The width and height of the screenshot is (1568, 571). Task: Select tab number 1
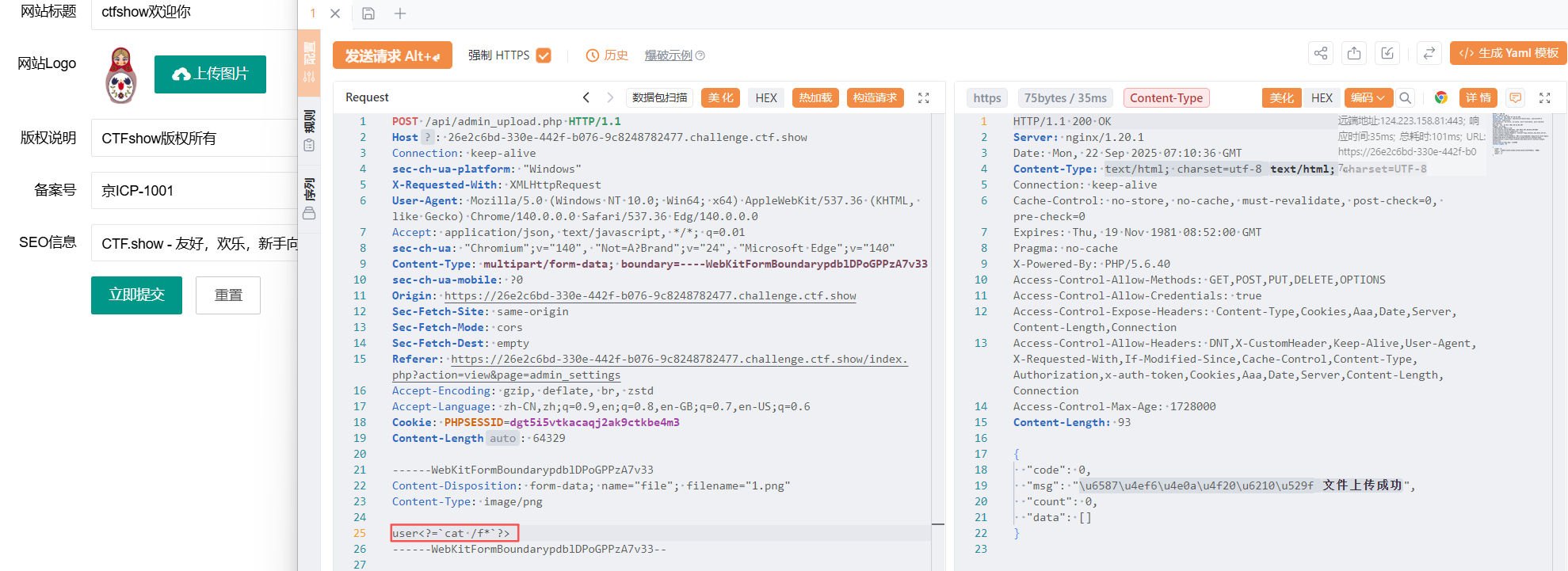313,13
